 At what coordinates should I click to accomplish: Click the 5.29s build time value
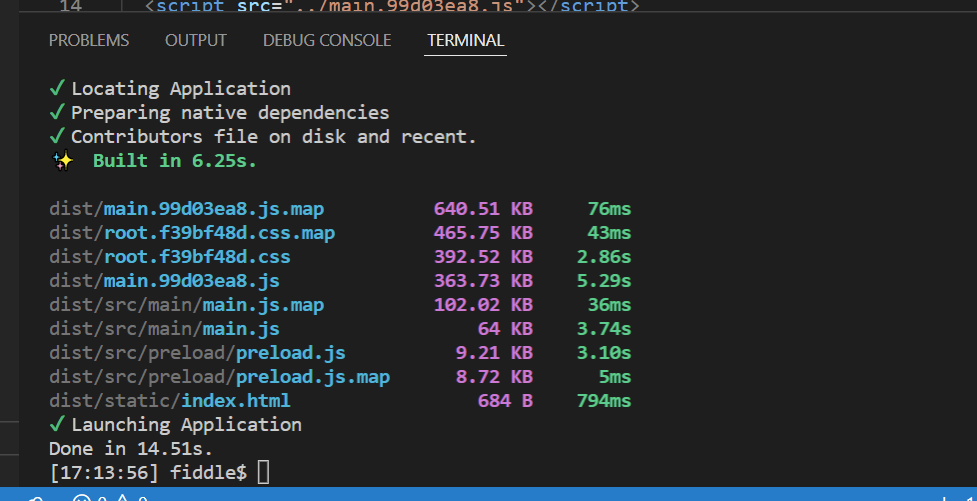pyautogui.click(x=604, y=281)
